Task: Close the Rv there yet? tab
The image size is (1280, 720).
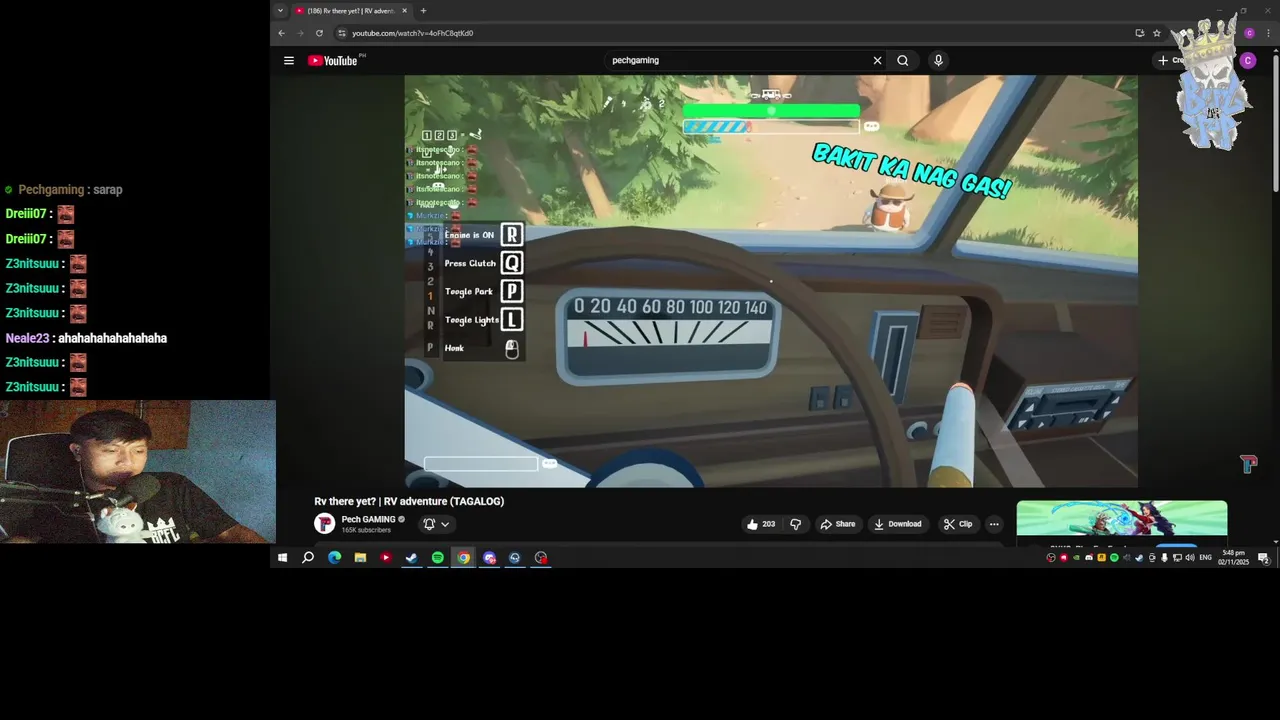Action: [x=405, y=11]
